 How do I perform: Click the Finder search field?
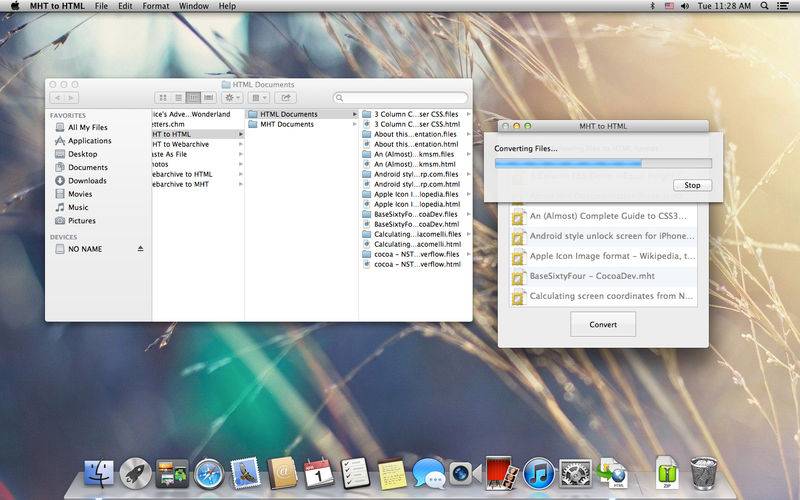[x=401, y=97]
